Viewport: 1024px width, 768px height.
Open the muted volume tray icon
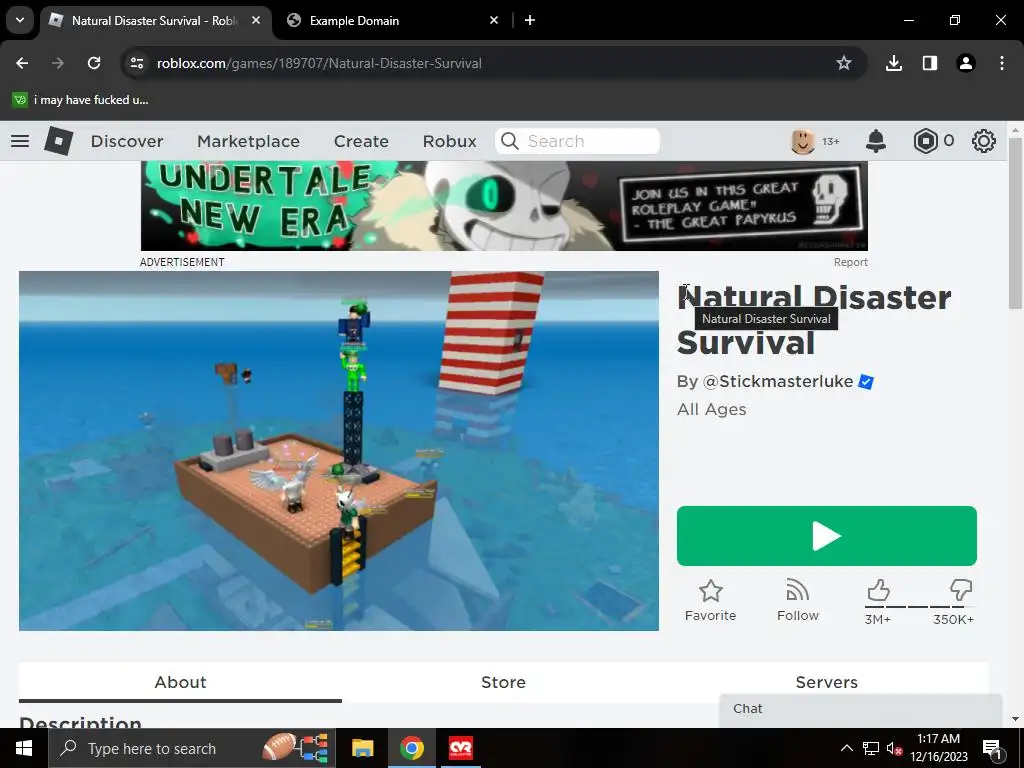(894, 748)
